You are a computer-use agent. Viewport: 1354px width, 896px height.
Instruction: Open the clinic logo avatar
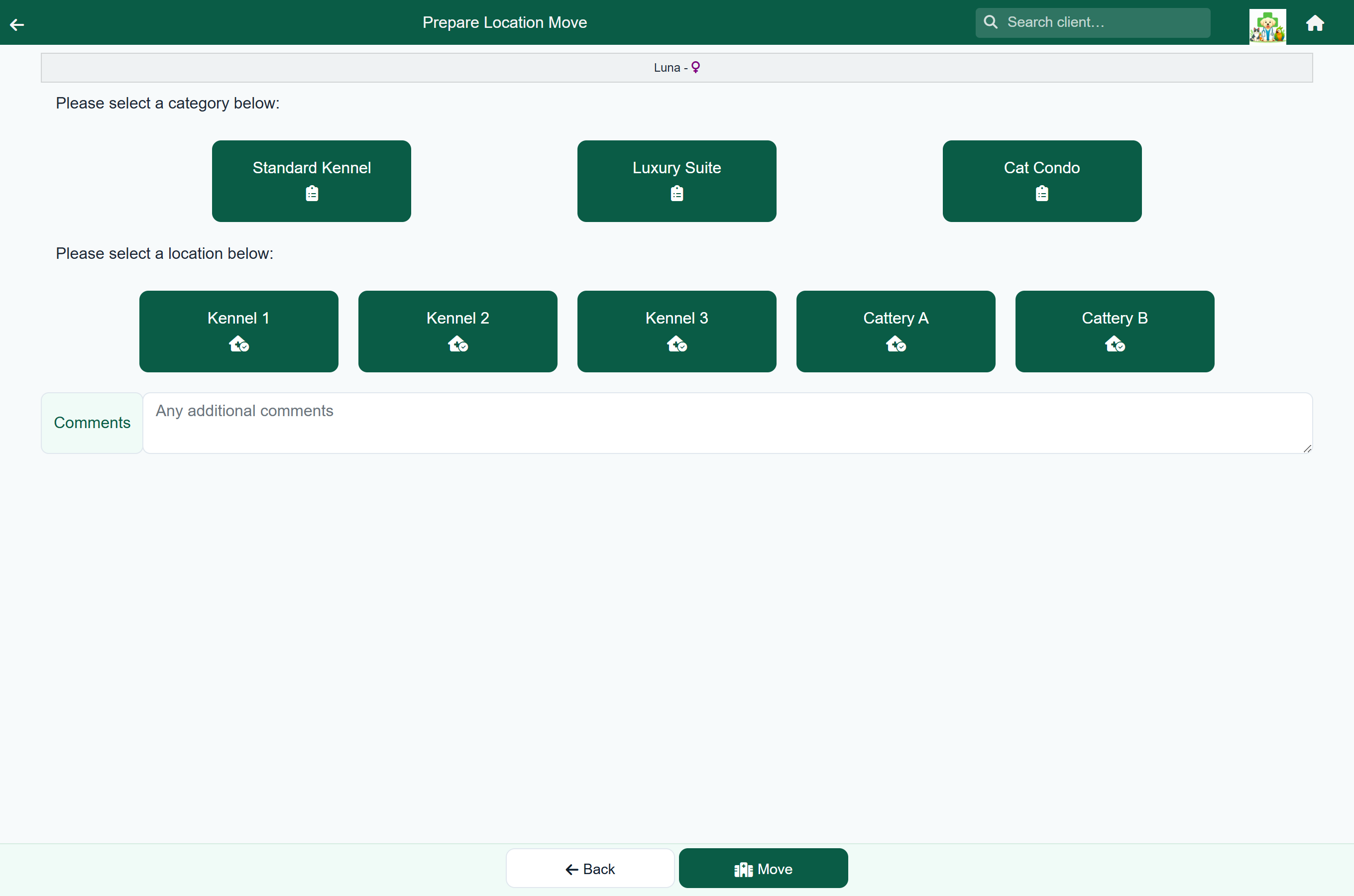[x=1267, y=26]
